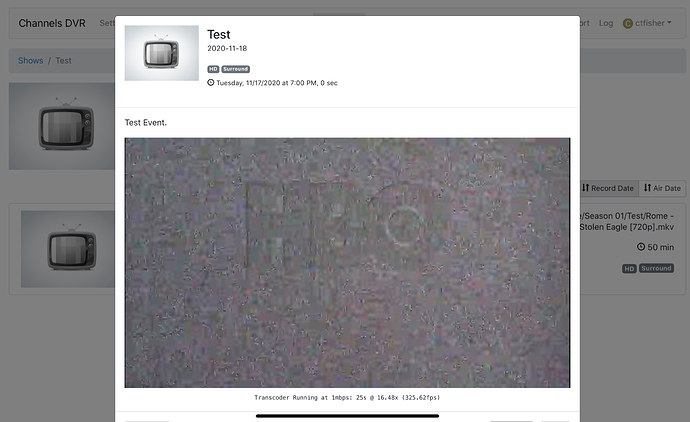The width and height of the screenshot is (690, 422).
Task: Click the clock icon next to 50 min
Action: click(x=641, y=247)
